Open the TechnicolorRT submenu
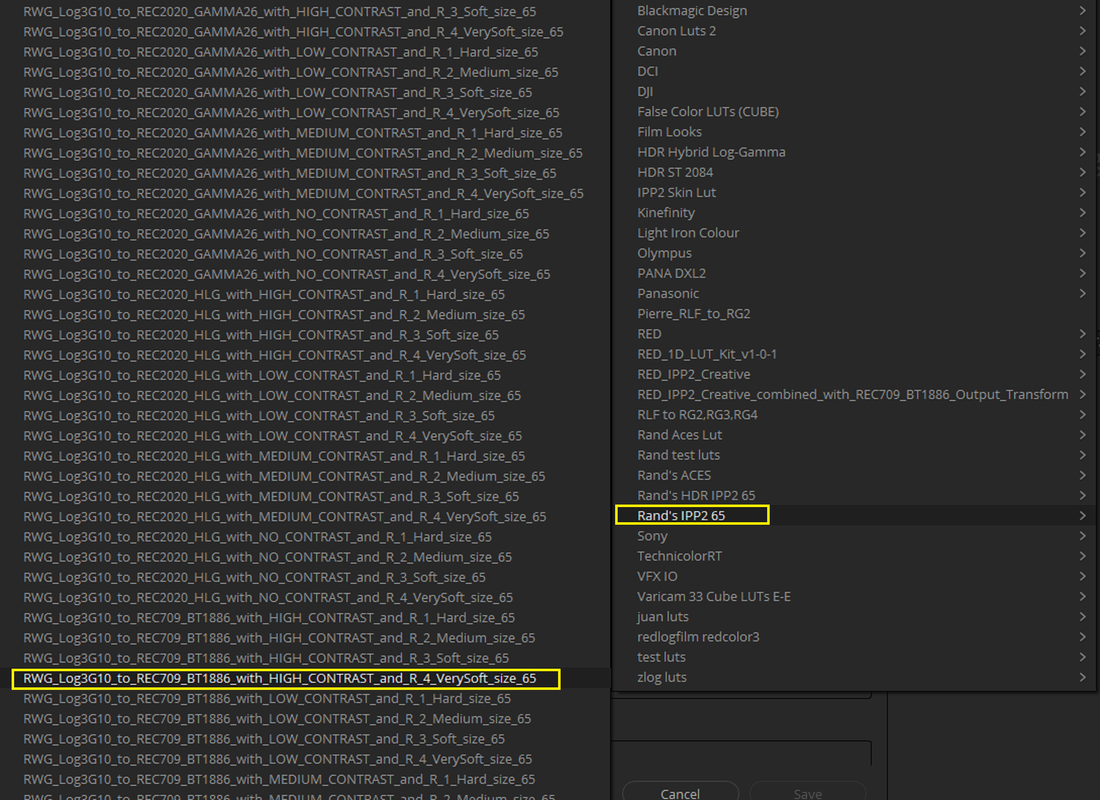 coord(854,556)
